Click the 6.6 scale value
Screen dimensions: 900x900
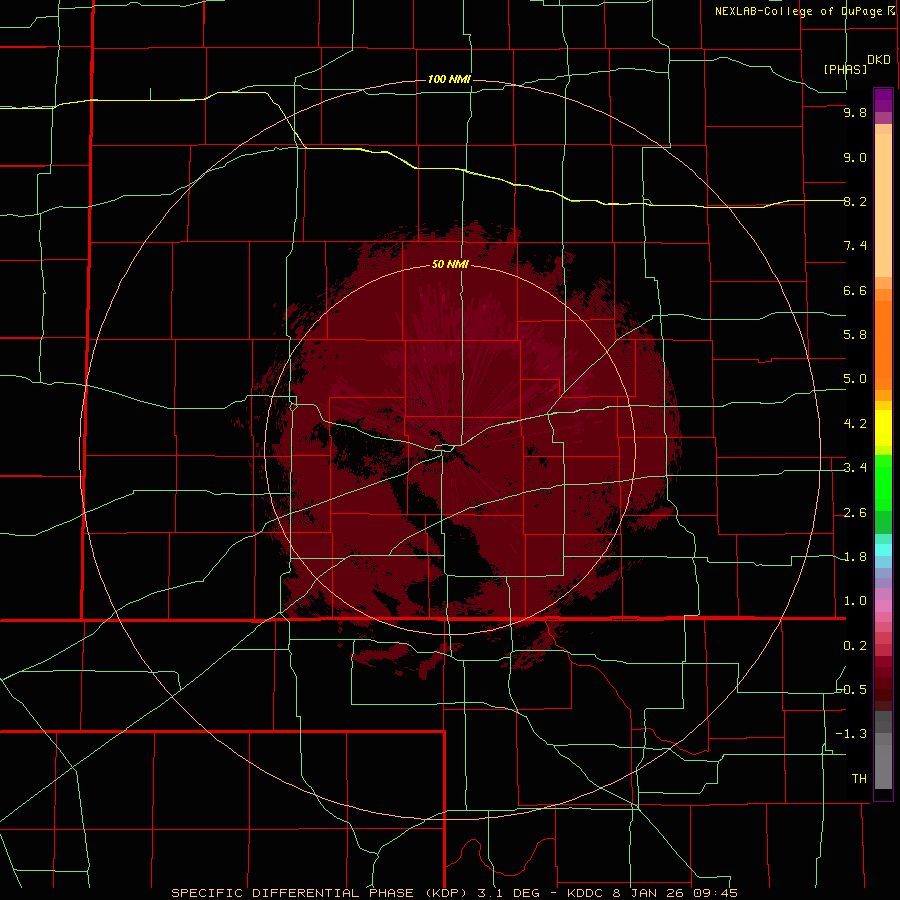[x=855, y=290]
